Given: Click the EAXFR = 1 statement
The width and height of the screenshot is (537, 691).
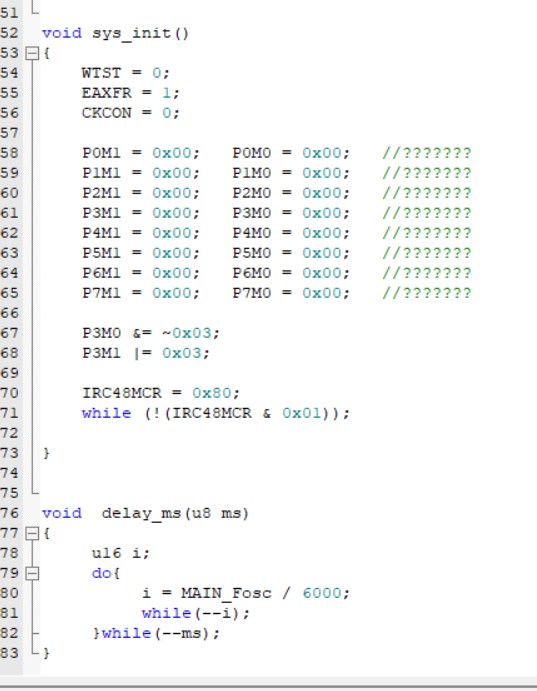Looking at the screenshot, I should pos(131,93).
